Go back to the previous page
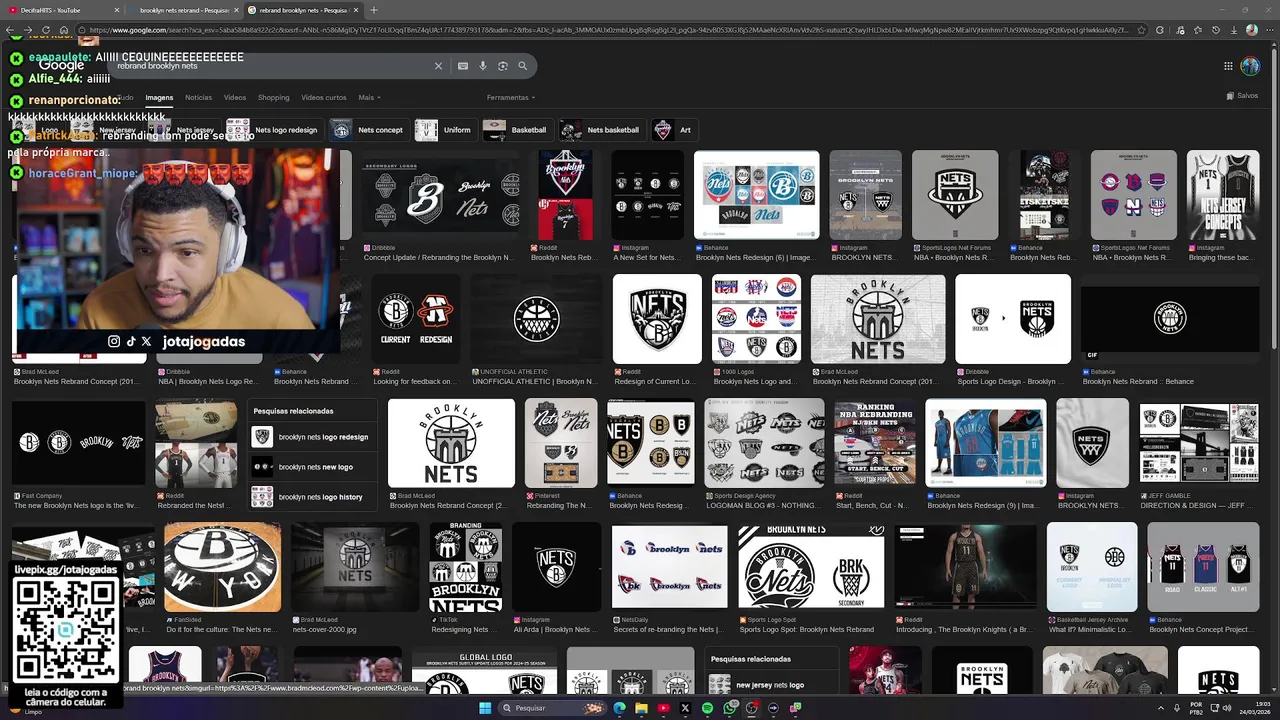The image size is (1280, 720). pyautogui.click(x=10, y=30)
